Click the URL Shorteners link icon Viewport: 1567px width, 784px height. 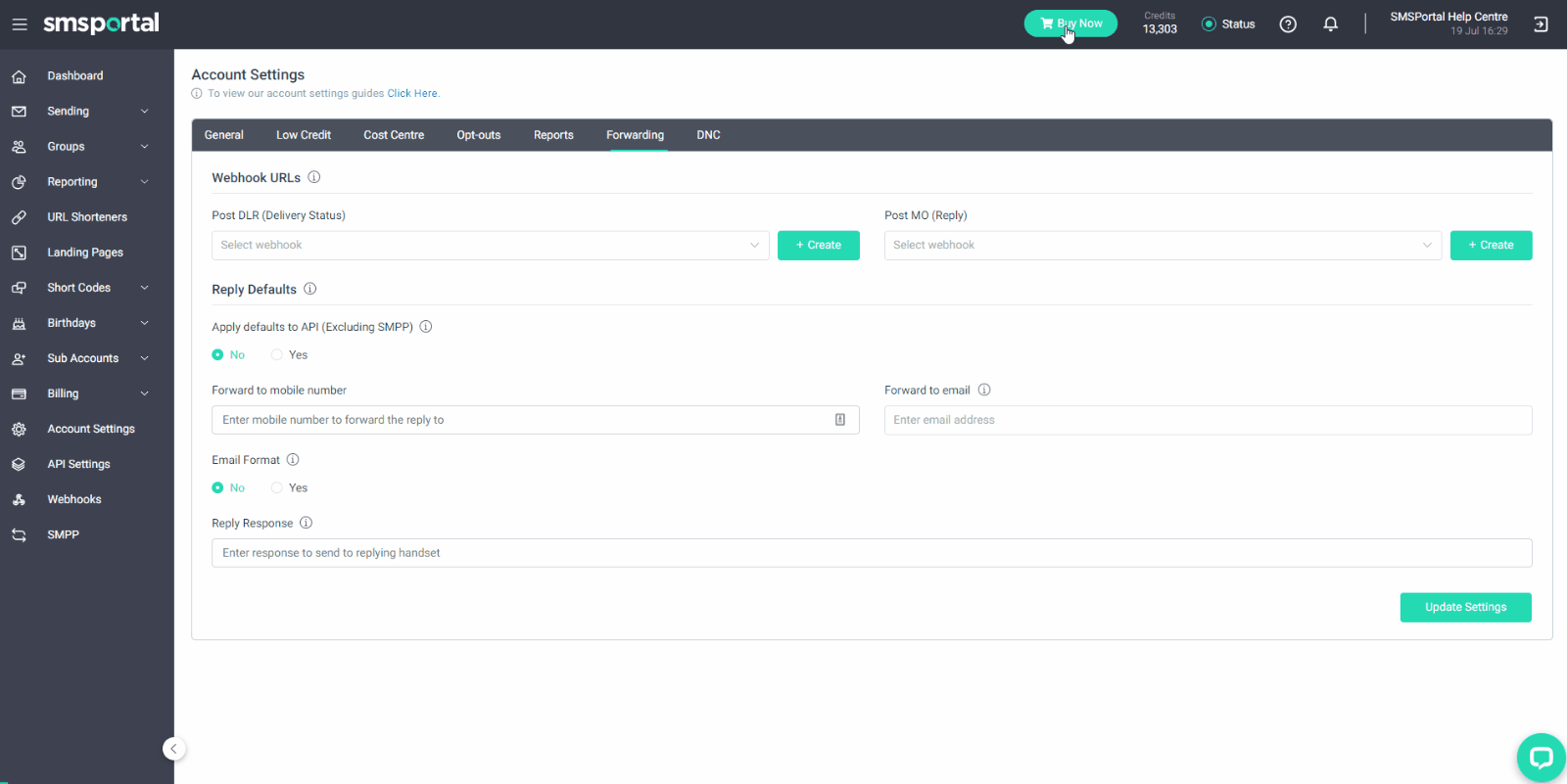[x=19, y=217]
